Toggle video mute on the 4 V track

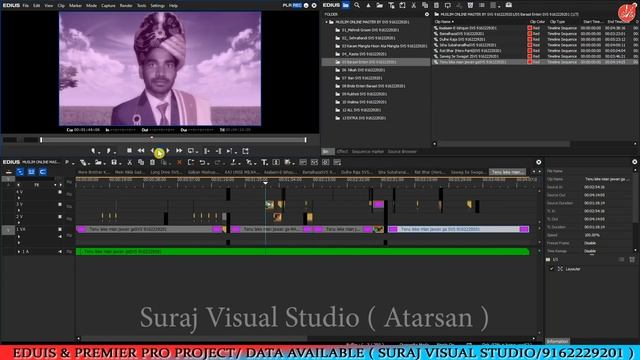(x=60, y=192)
